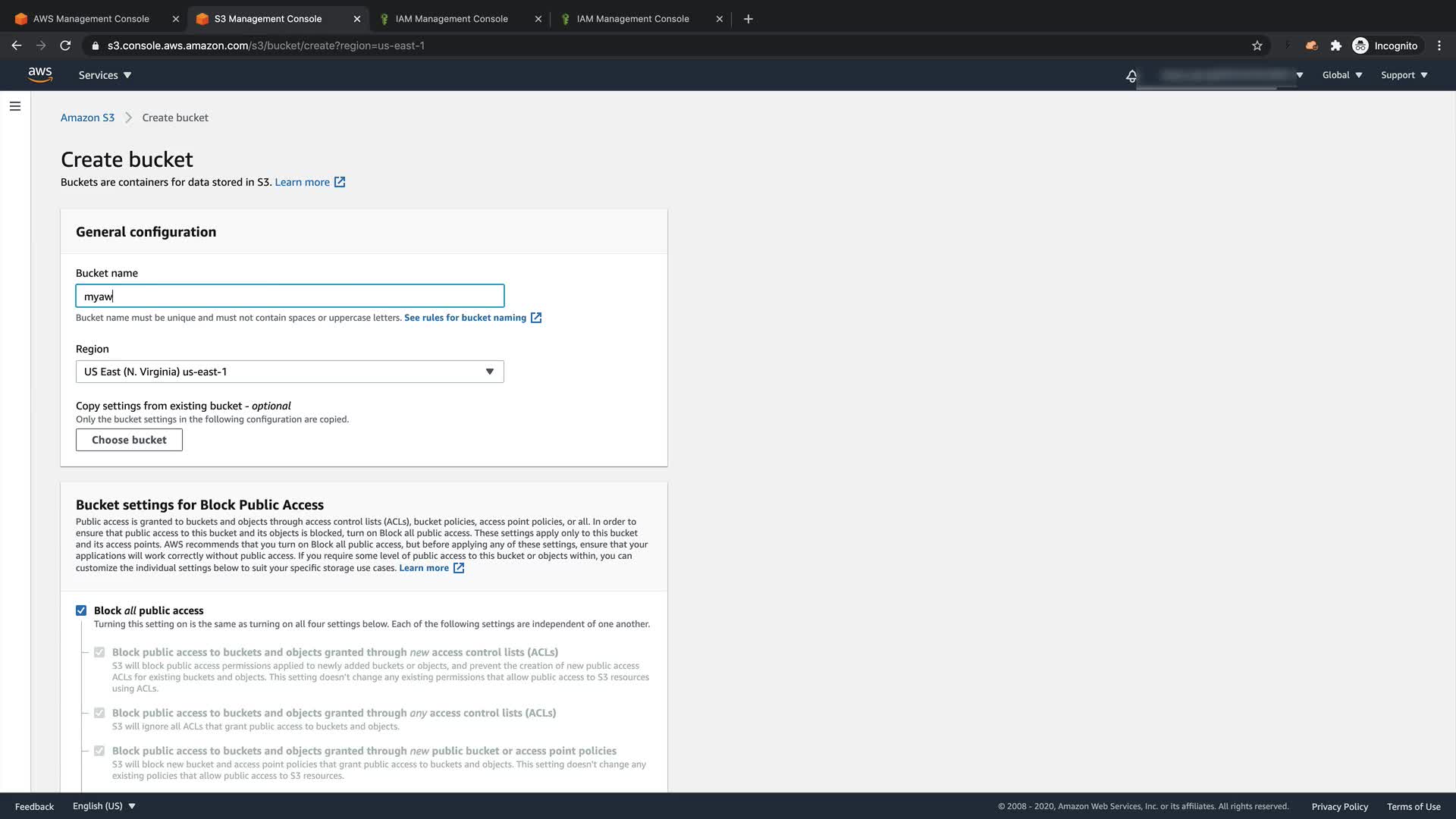
Task: Toggle block any access control lists checkbox
Action: [x=99, y=713]
